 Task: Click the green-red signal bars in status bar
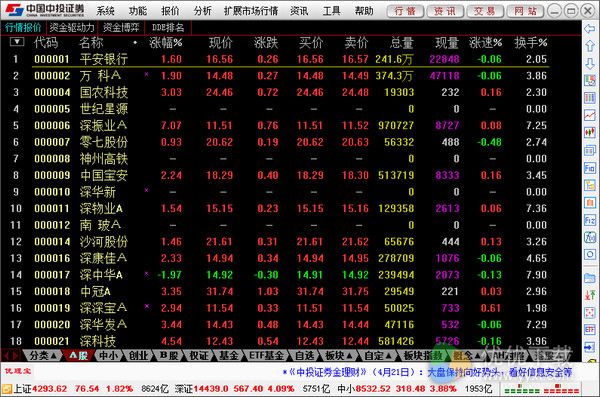pyautogui.click(x=541, y=389)
